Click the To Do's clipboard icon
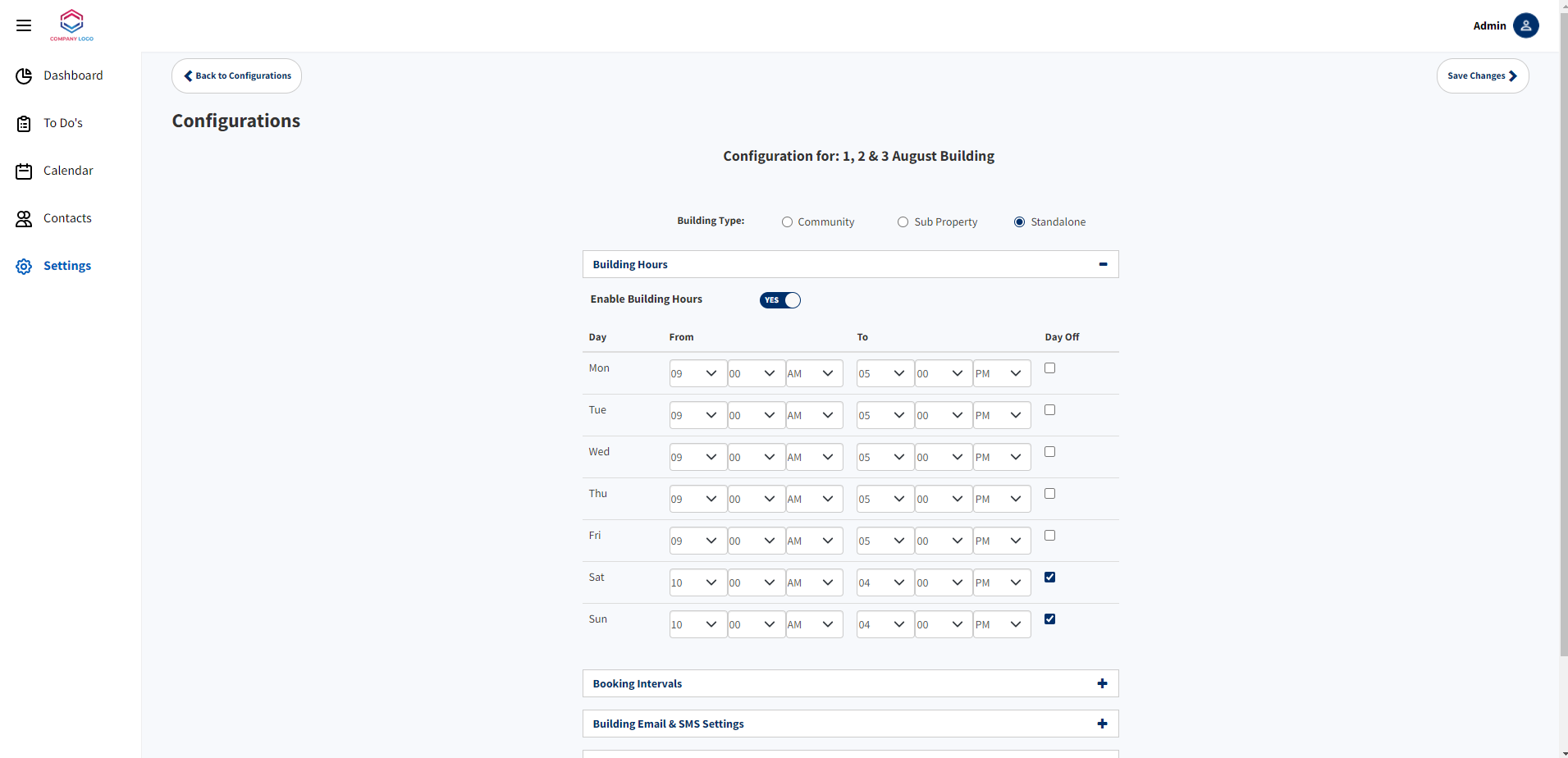Image resolution: width=1568 pixels, height=758 pixels. 24,124
